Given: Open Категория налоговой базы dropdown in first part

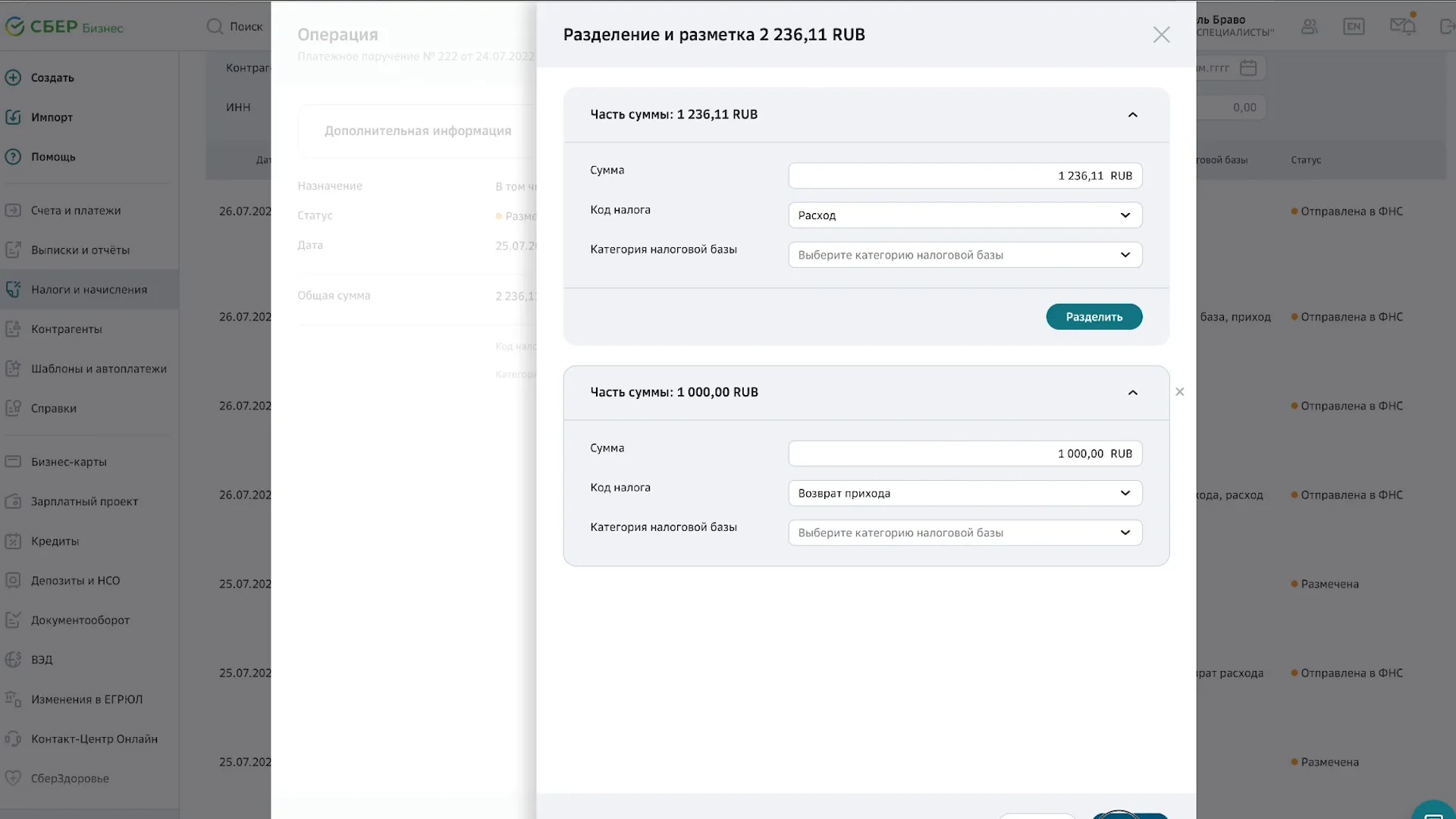Looking at the screenshot, I should 965,255.
